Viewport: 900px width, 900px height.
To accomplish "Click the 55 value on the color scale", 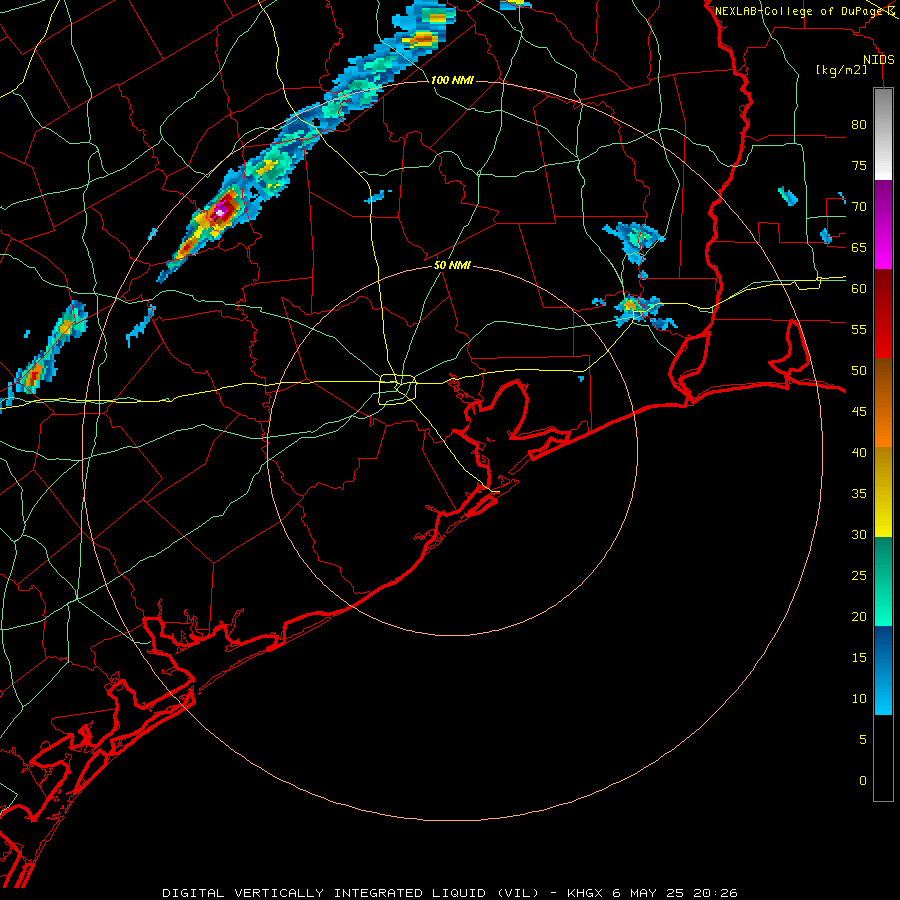I will coord(859,329).
